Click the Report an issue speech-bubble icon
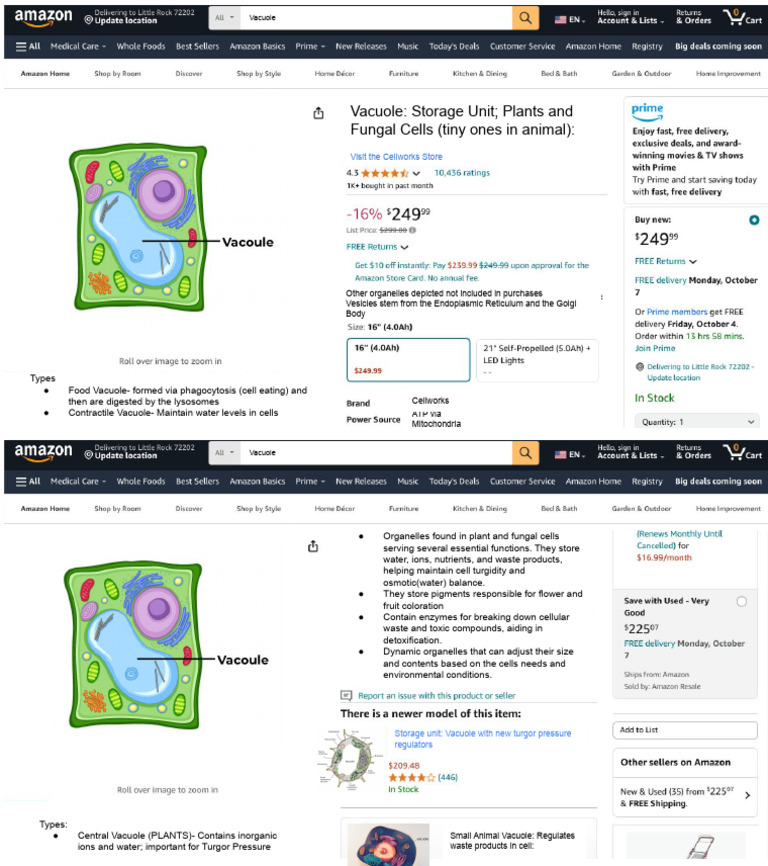This screenshot has height=866, width=768. click(346, 695)
